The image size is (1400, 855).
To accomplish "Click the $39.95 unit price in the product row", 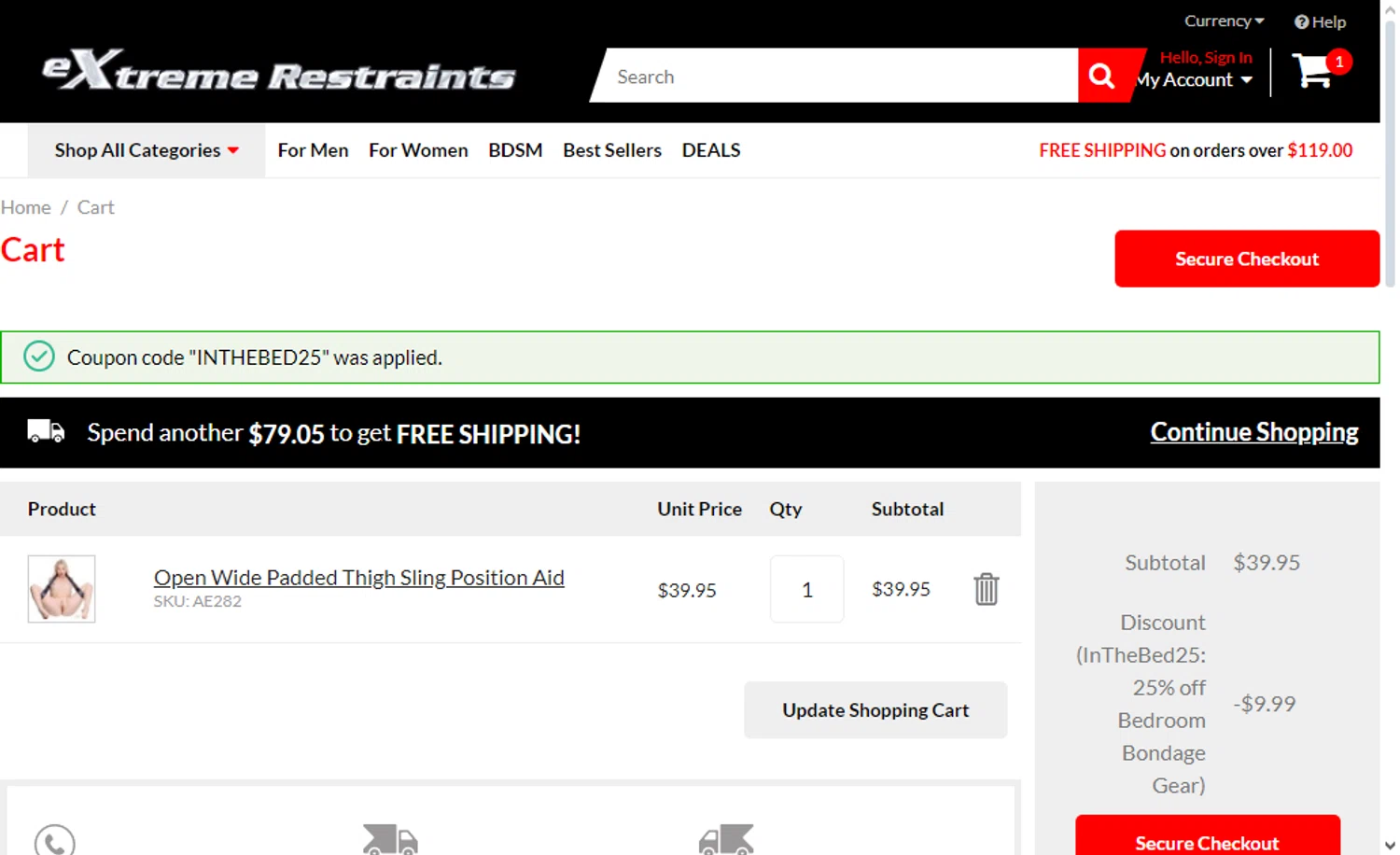I will click(x=687, y=590).
